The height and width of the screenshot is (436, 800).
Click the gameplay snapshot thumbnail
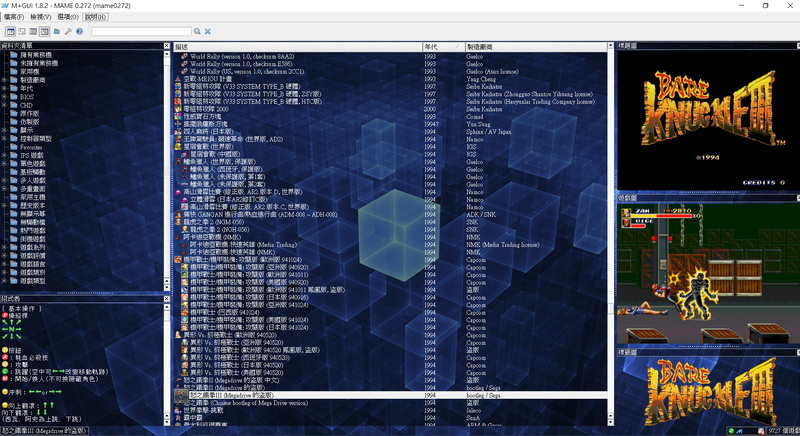point(708,274)
